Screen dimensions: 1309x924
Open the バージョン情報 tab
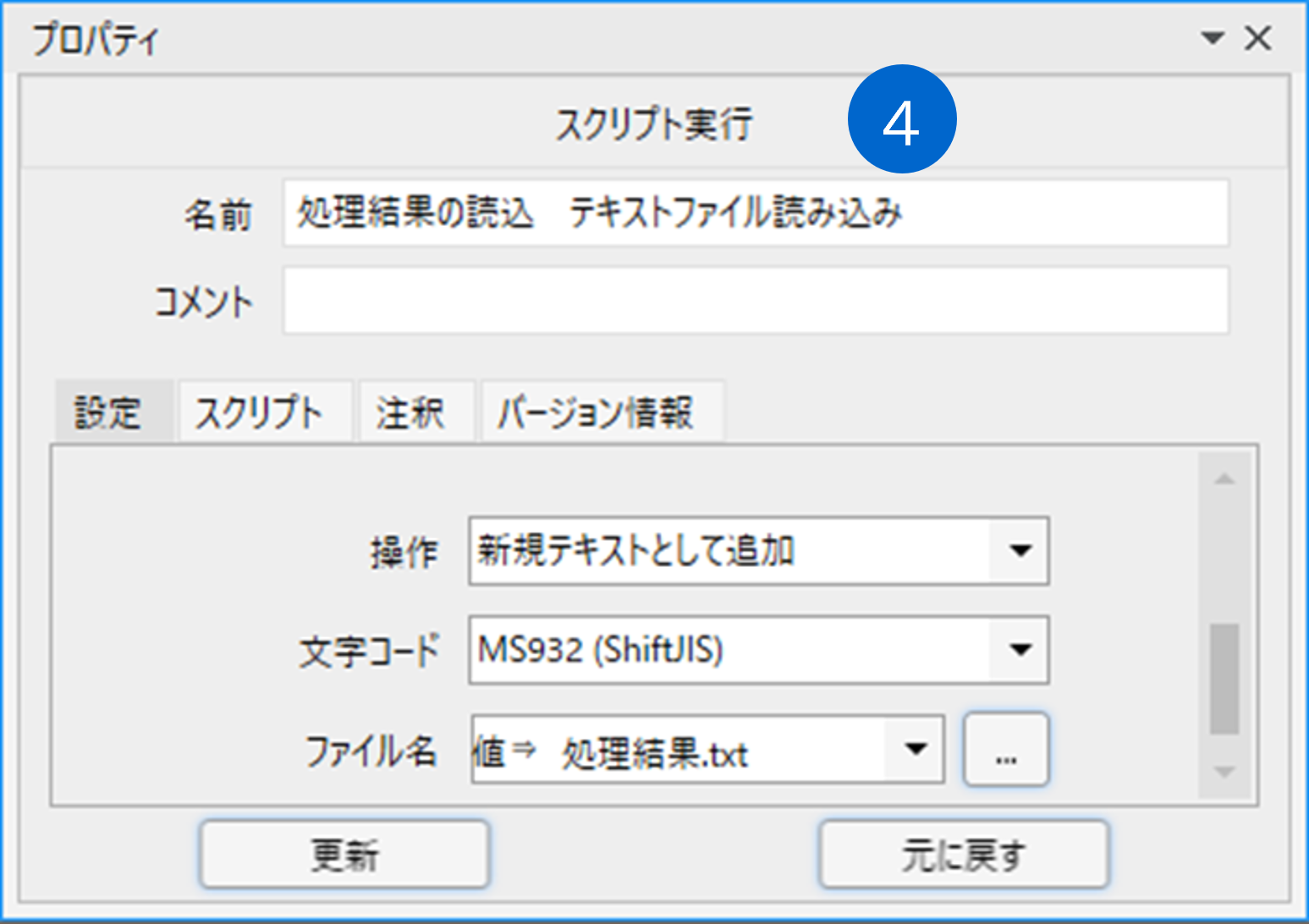coord(602,412)
